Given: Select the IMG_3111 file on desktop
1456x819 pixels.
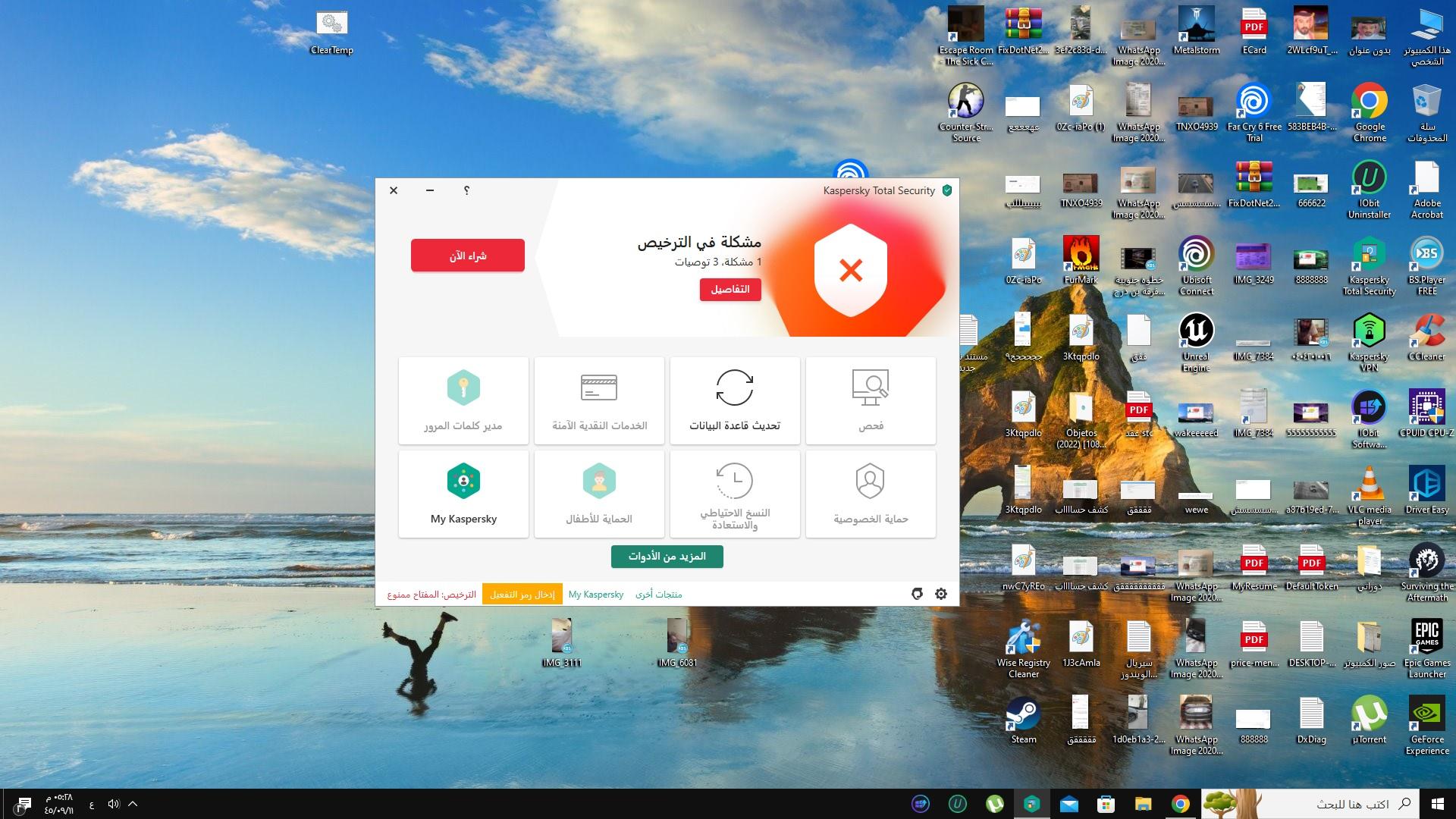Looking at the screenshot, I should (562, 642).
